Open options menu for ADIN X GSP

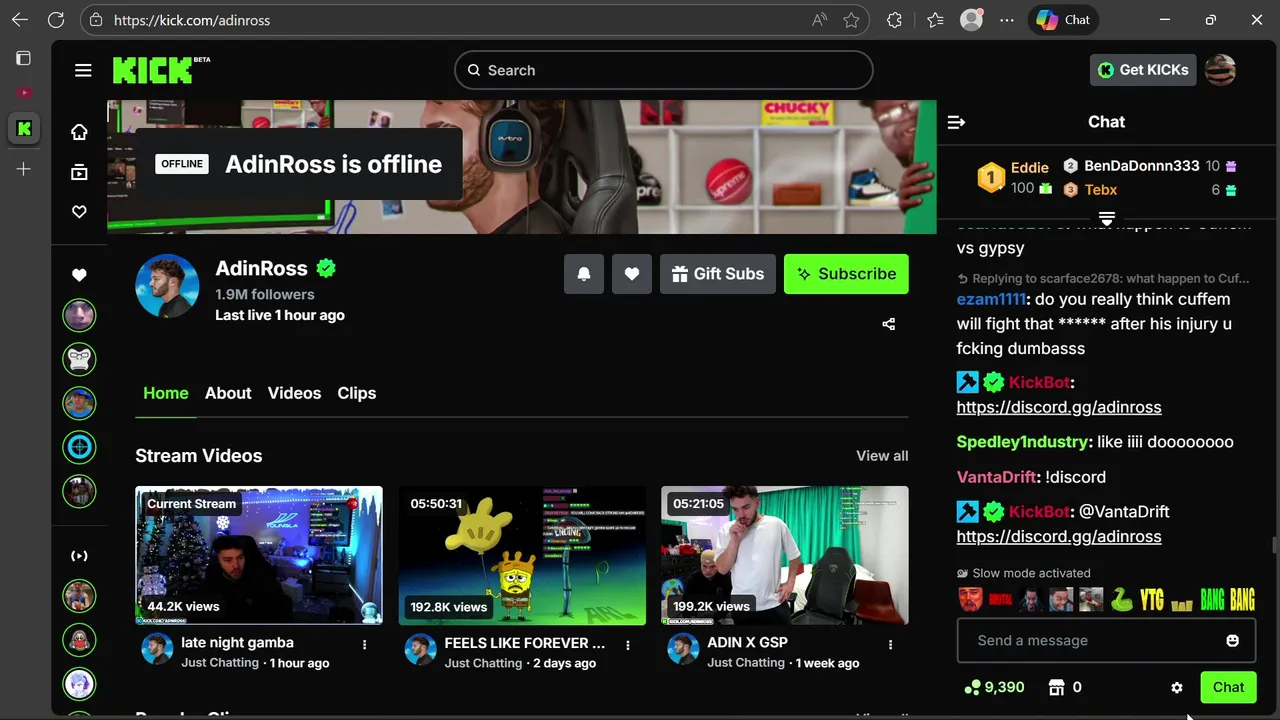coord(891,645)
